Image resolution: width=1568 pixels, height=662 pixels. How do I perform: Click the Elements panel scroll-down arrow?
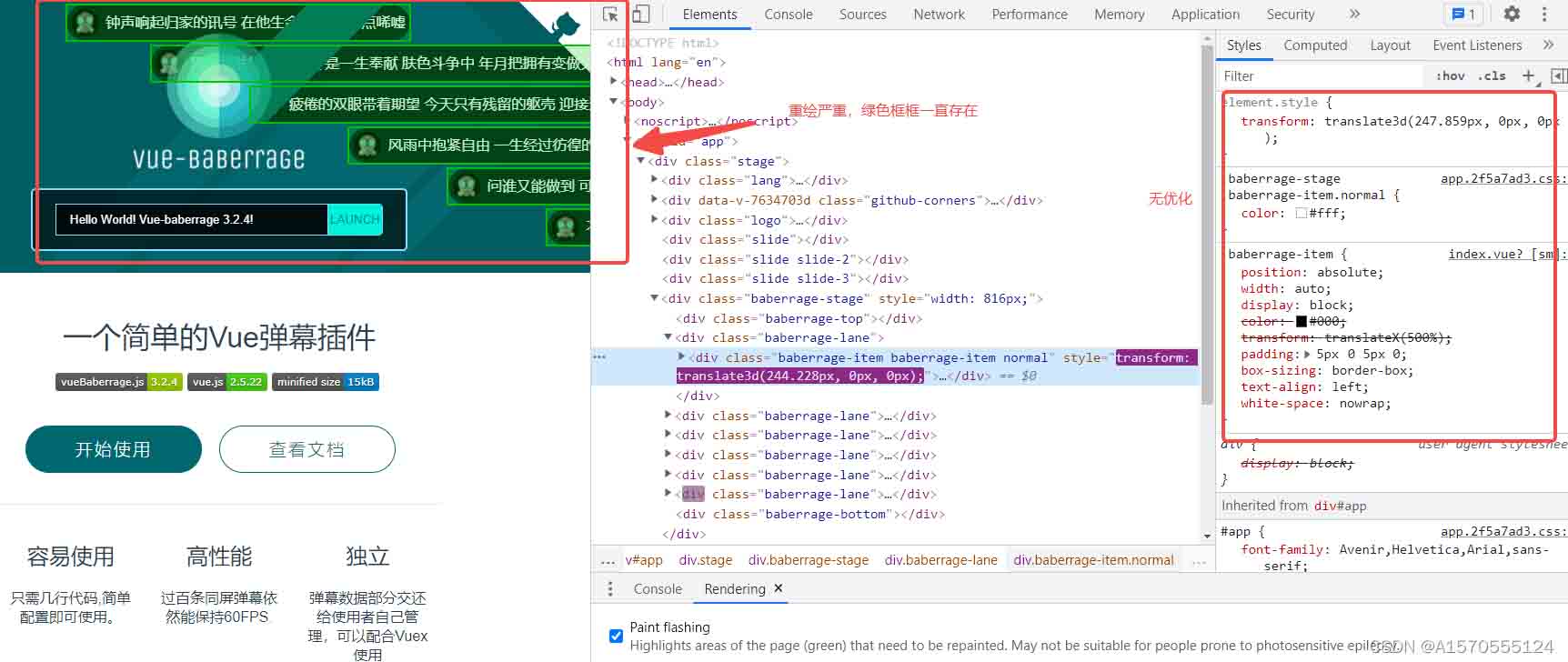[x=1208, y=536]
